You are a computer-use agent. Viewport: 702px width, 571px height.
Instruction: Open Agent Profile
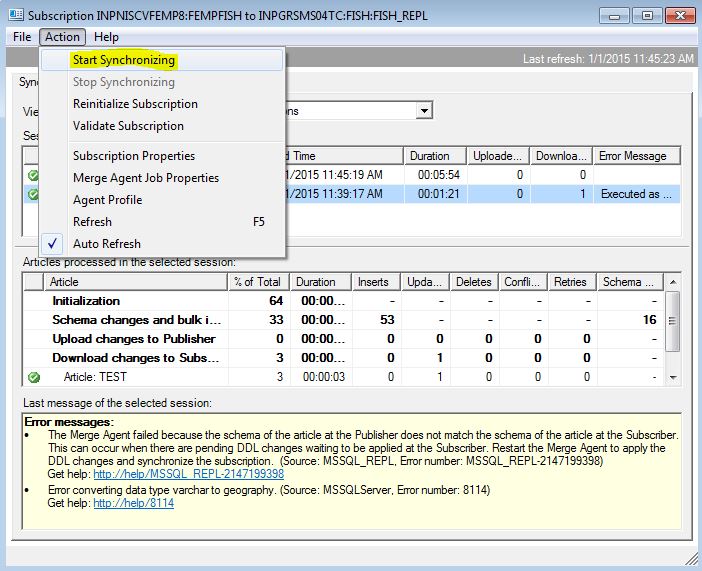[x=162, y=200]
